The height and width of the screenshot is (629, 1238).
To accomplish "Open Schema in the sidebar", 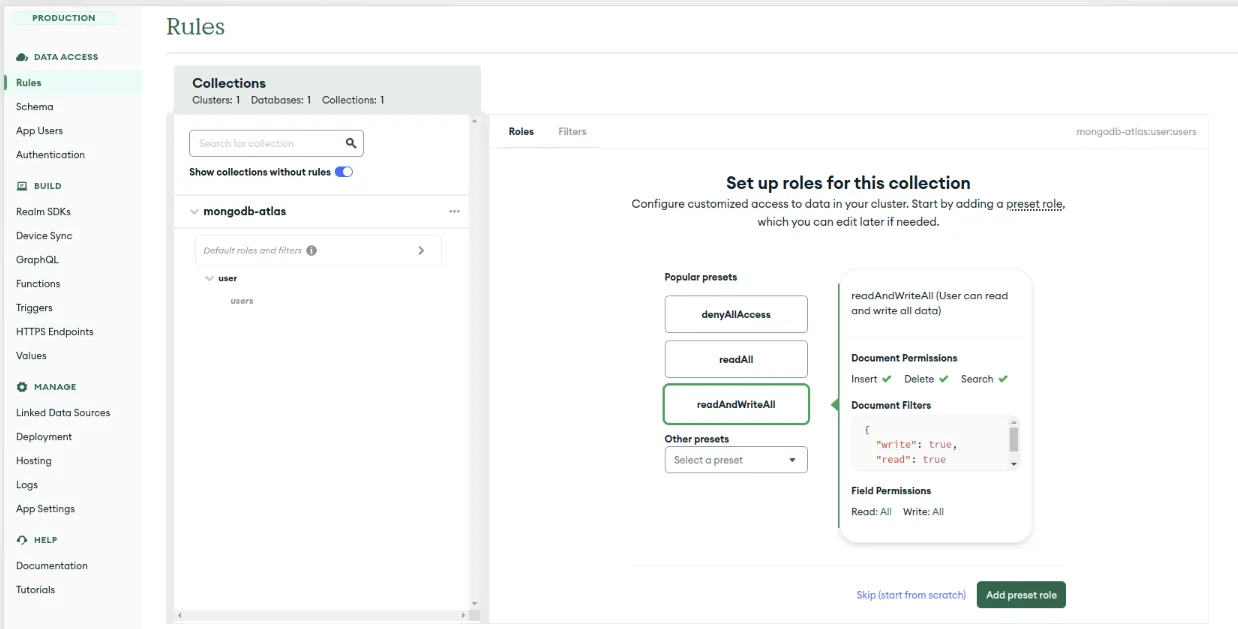I will [35, 107].
